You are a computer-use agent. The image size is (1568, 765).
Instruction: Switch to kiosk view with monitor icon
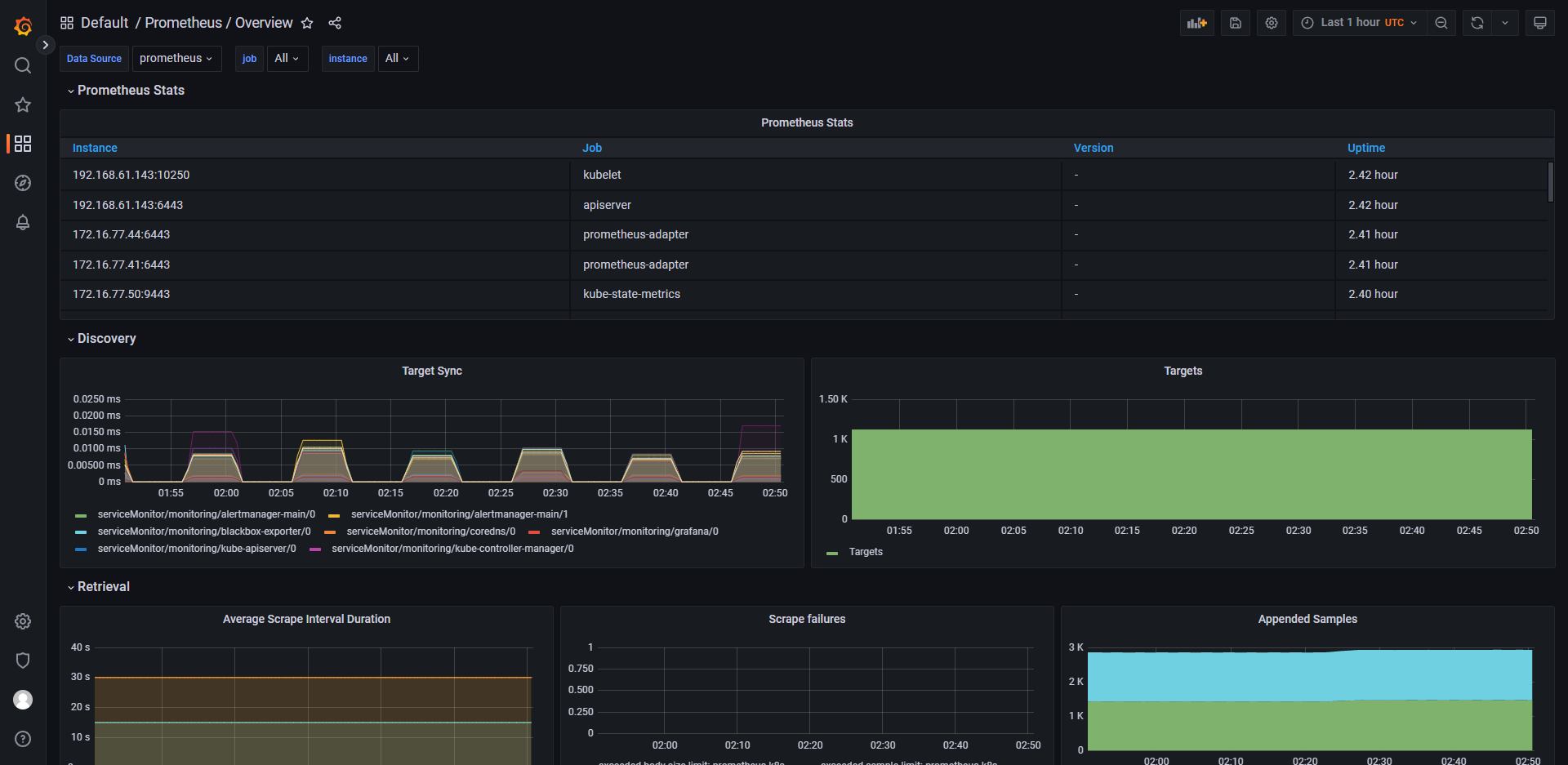tap(1539, 23)
